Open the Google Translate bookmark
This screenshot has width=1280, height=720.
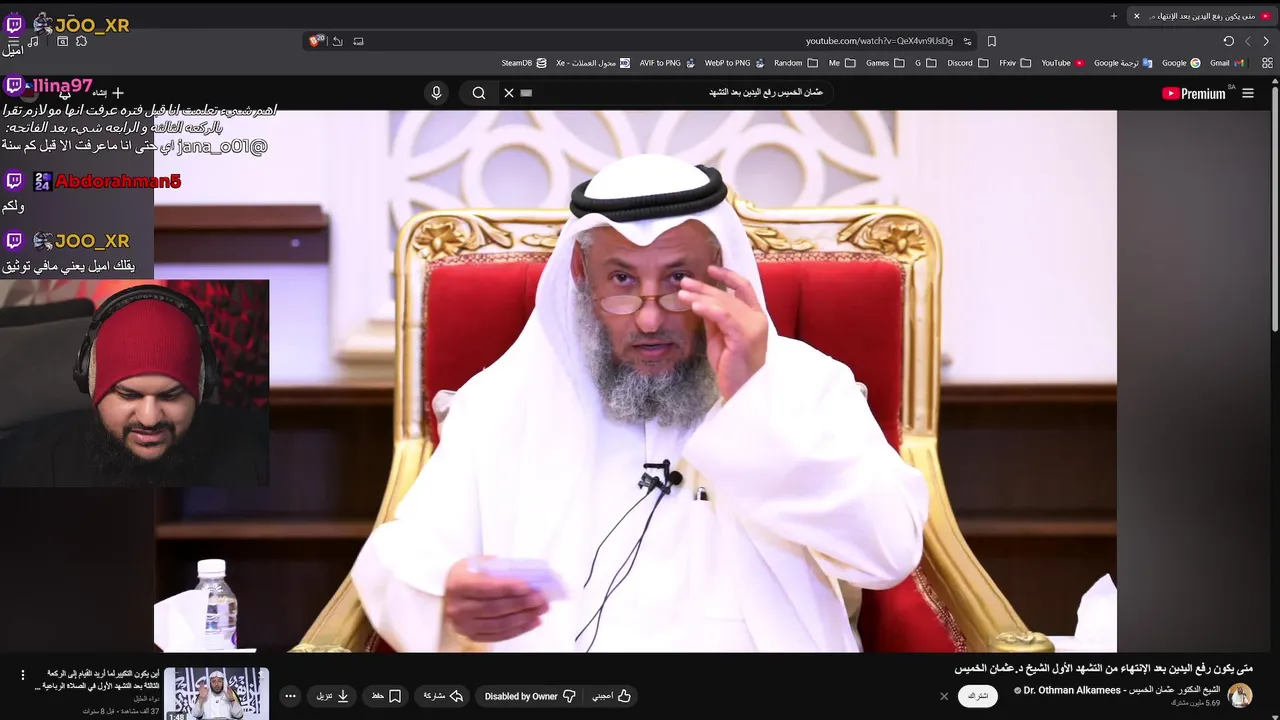pos(1123,63)
